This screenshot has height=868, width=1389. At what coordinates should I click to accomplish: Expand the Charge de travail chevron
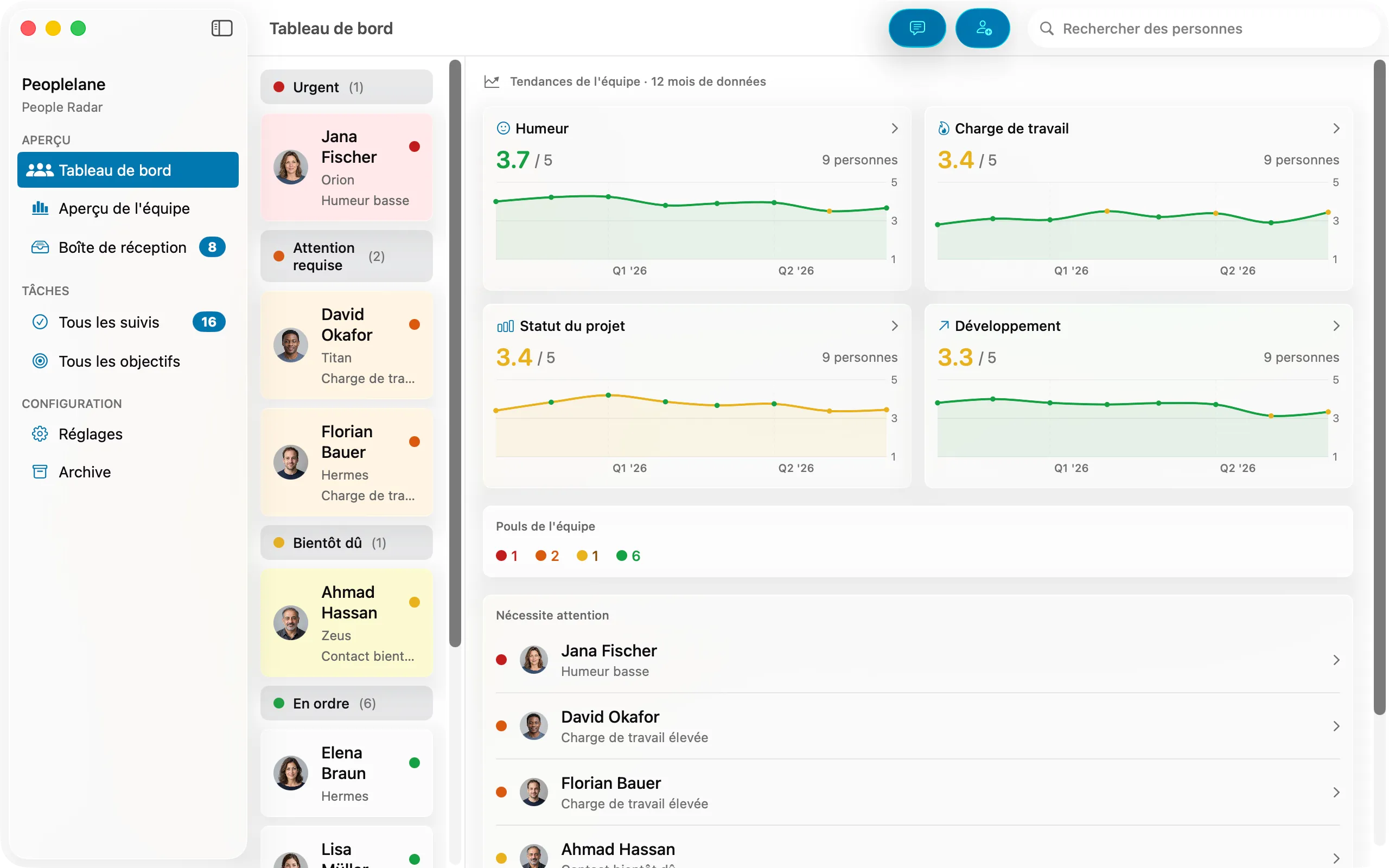pyautogui.click(x=1336, y=129)
